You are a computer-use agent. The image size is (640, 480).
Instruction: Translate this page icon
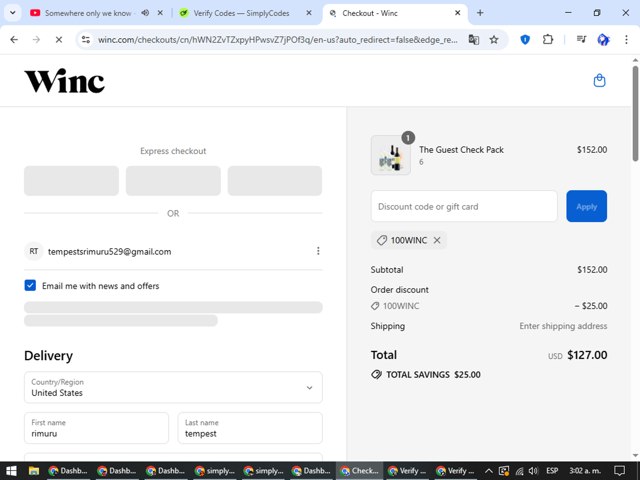click(x=473, y=40)
